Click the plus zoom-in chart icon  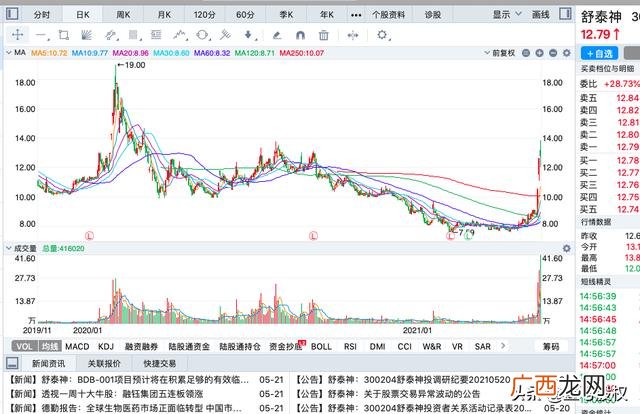pos(540,53)
